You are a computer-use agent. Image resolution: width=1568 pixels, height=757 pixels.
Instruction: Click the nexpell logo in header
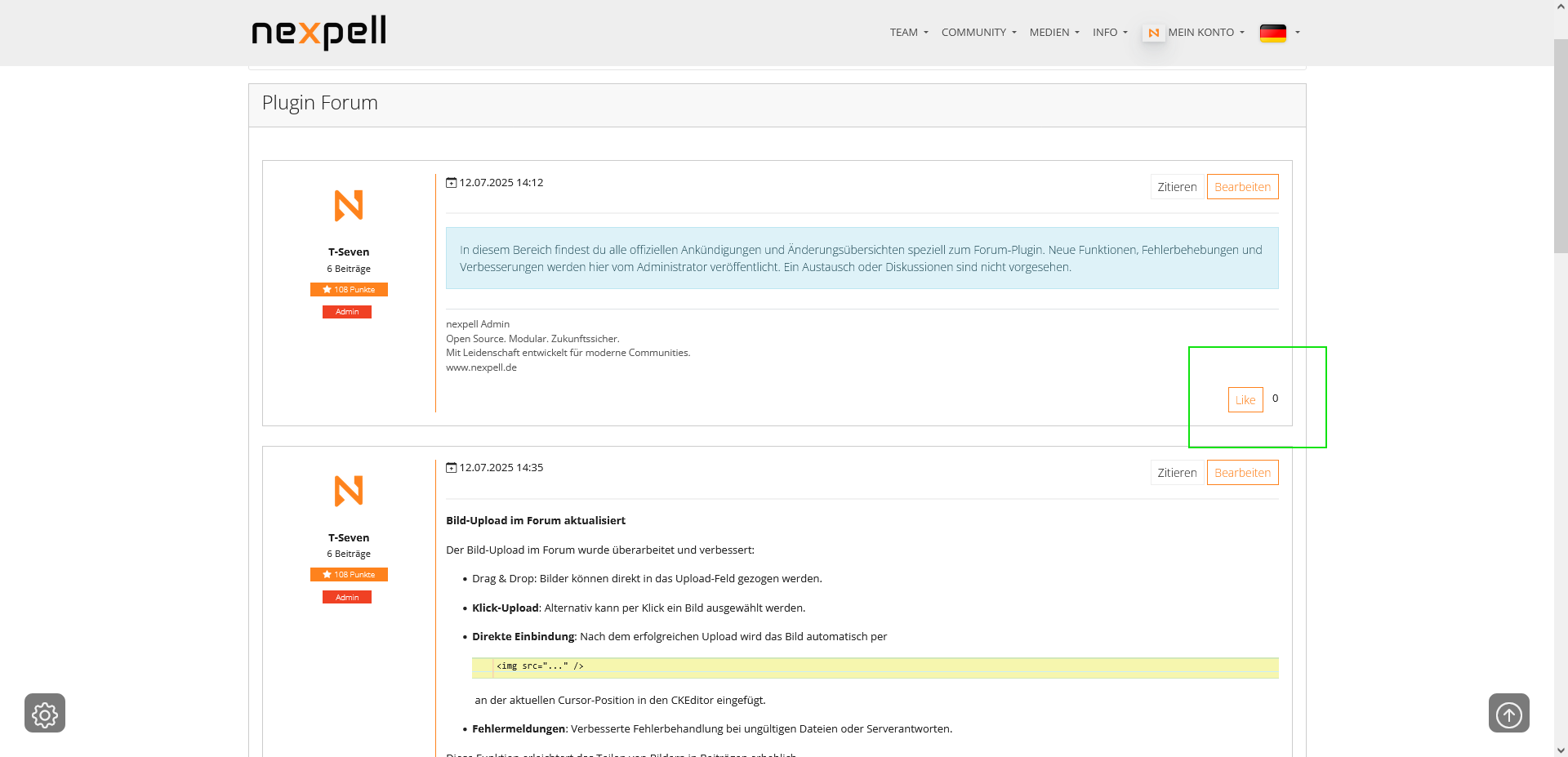(318, 33)
